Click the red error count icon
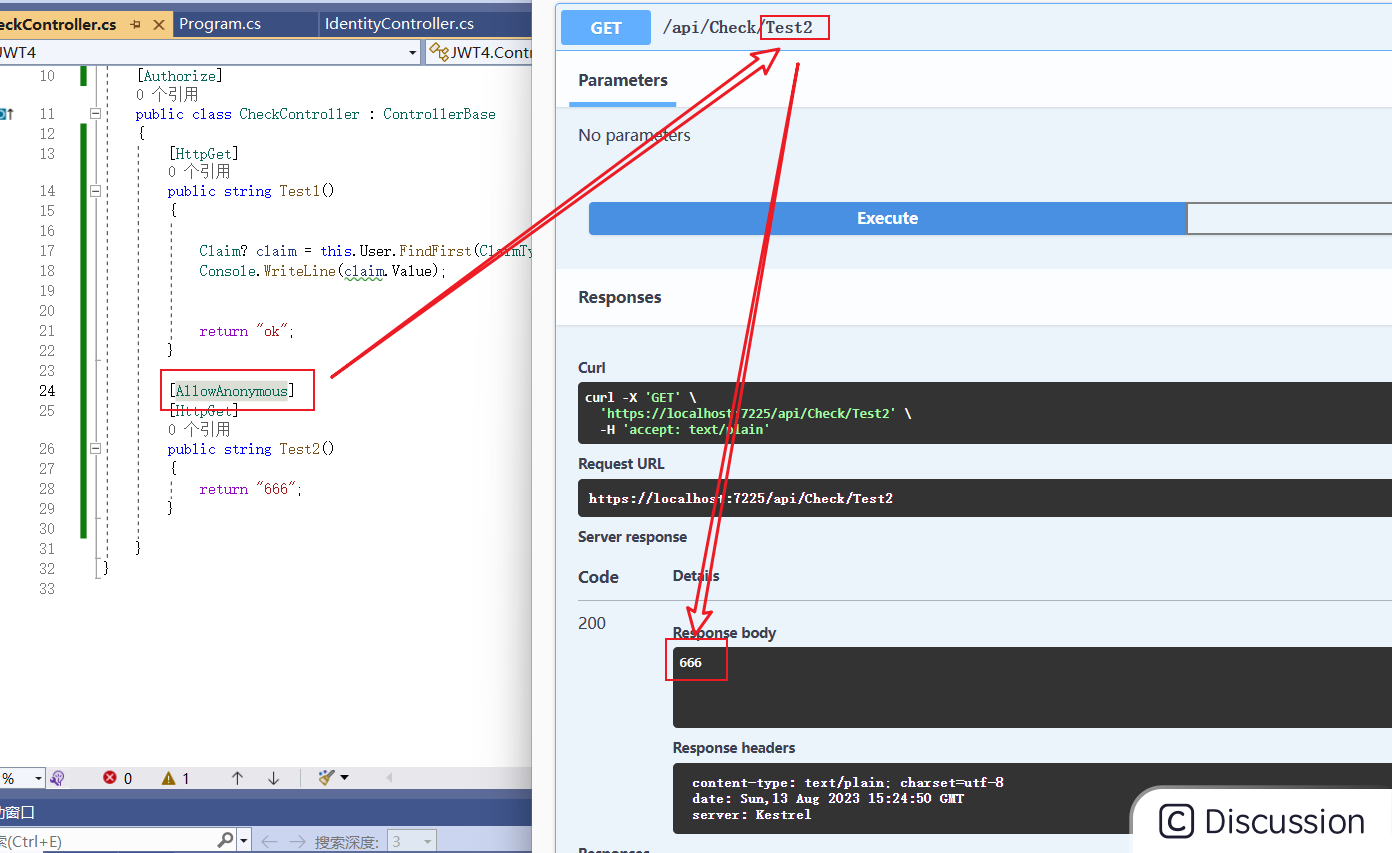Viewport: 1392px width, 853px height. click(x=110, y=778)
